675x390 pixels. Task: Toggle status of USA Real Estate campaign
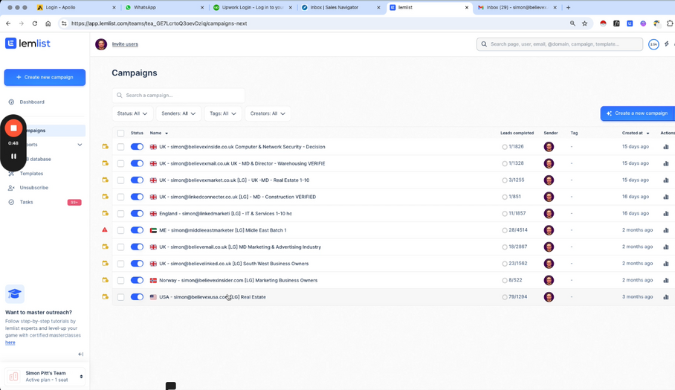pos(137,297)
